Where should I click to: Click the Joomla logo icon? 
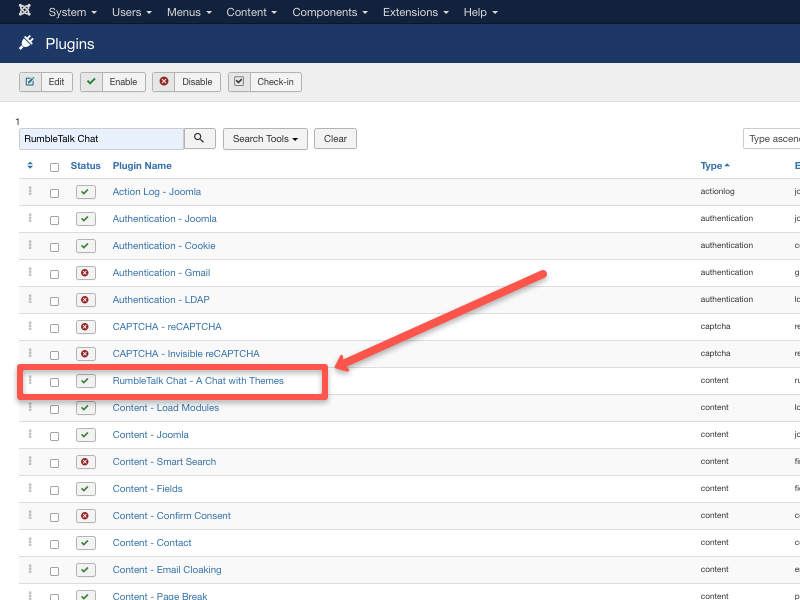[24, 12]
